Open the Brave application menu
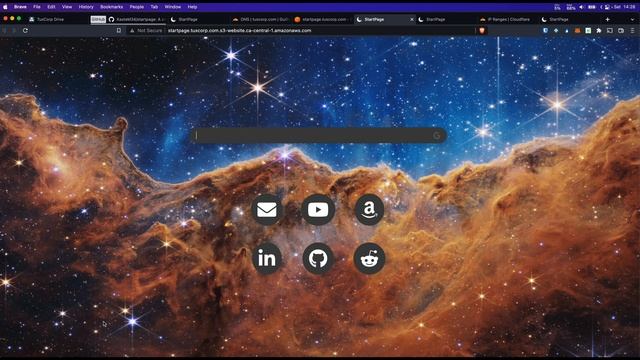The image size is (640, 360). pos(20,7)
